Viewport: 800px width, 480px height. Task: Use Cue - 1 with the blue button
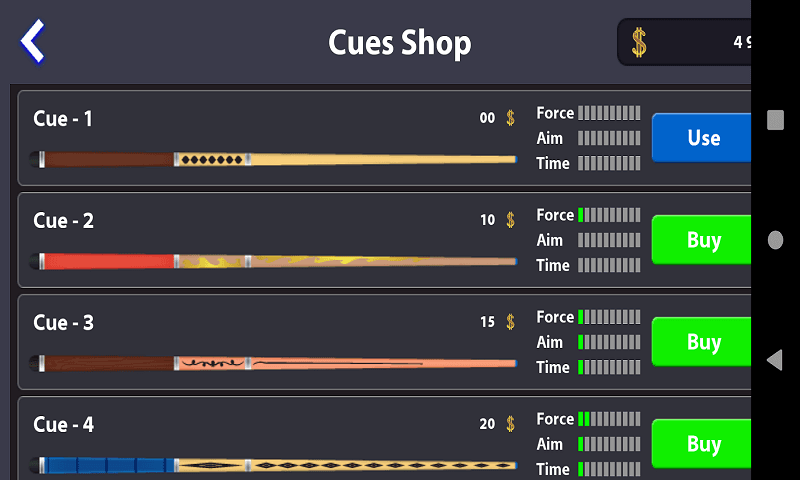coord(702,138)
